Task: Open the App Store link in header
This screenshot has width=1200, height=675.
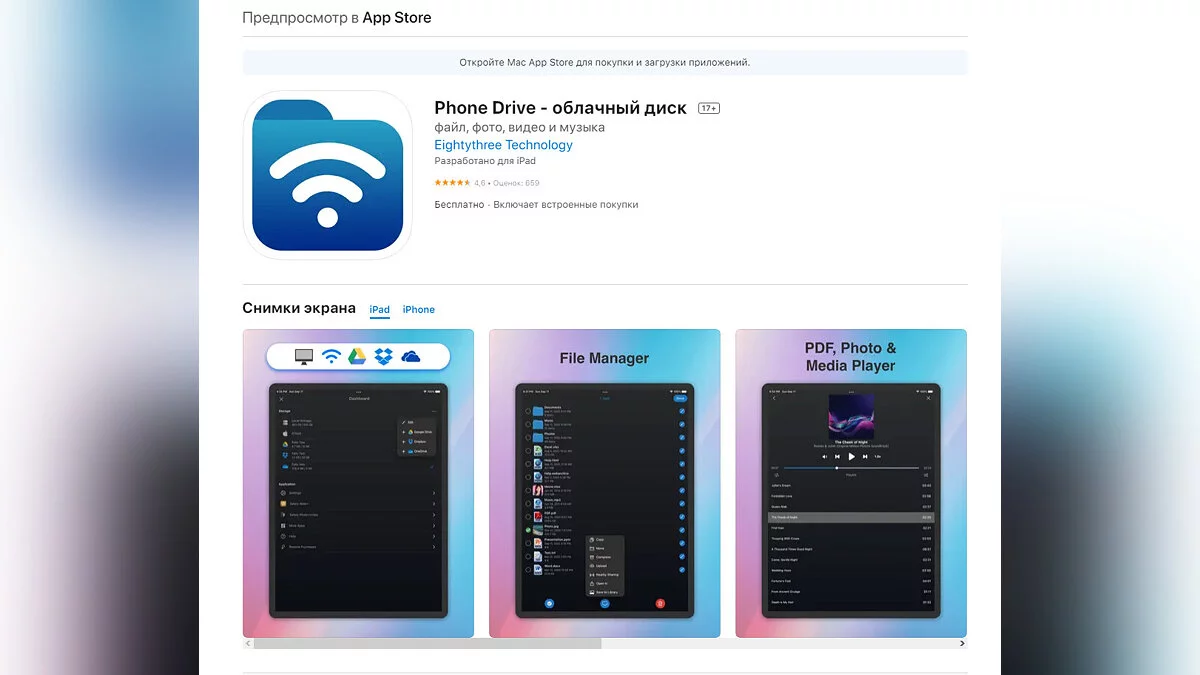Action: coord(397,18)
